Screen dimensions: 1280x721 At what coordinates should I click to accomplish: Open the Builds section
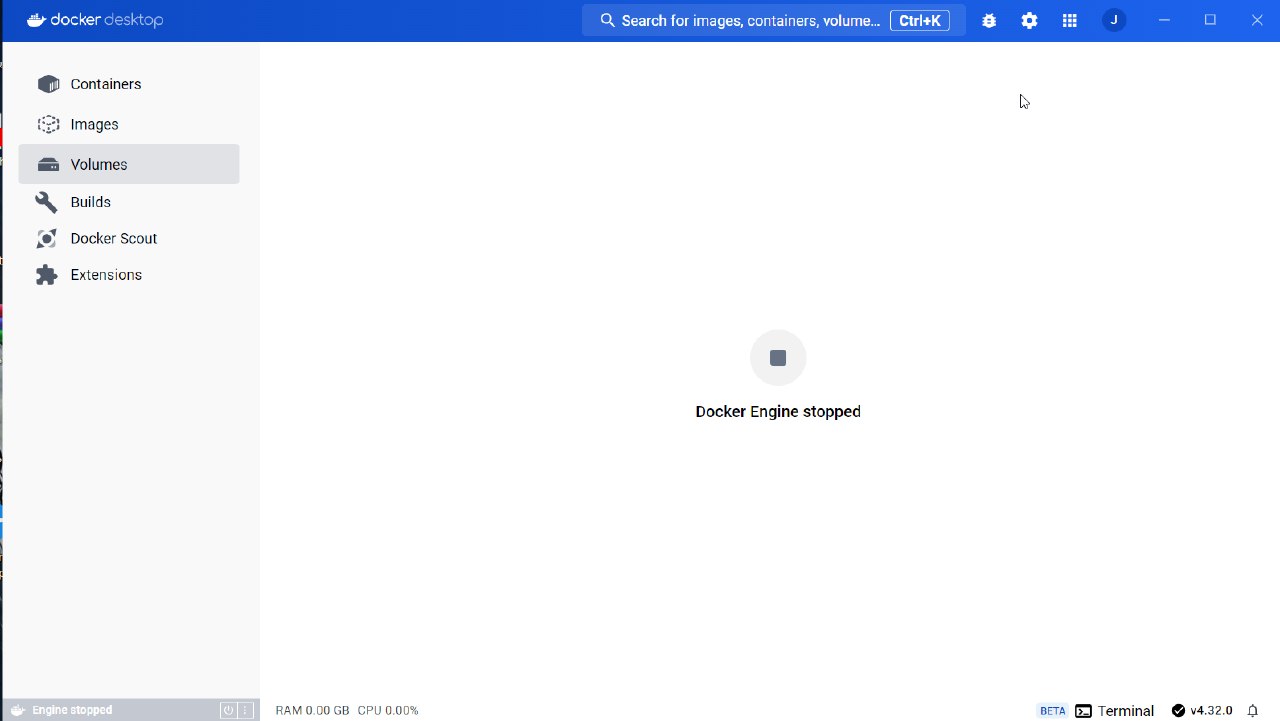pos(90,202)
